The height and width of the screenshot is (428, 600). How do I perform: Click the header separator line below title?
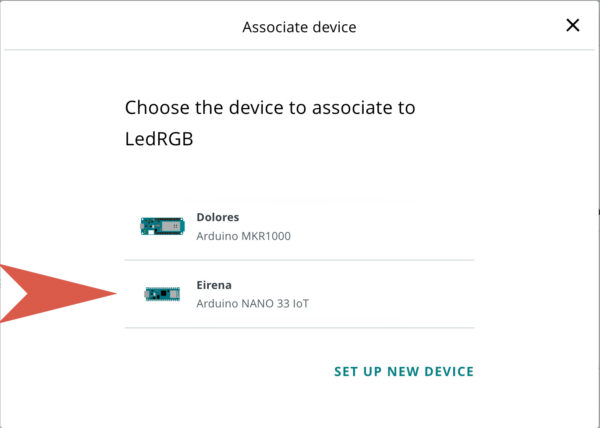[x=299, y=50]
